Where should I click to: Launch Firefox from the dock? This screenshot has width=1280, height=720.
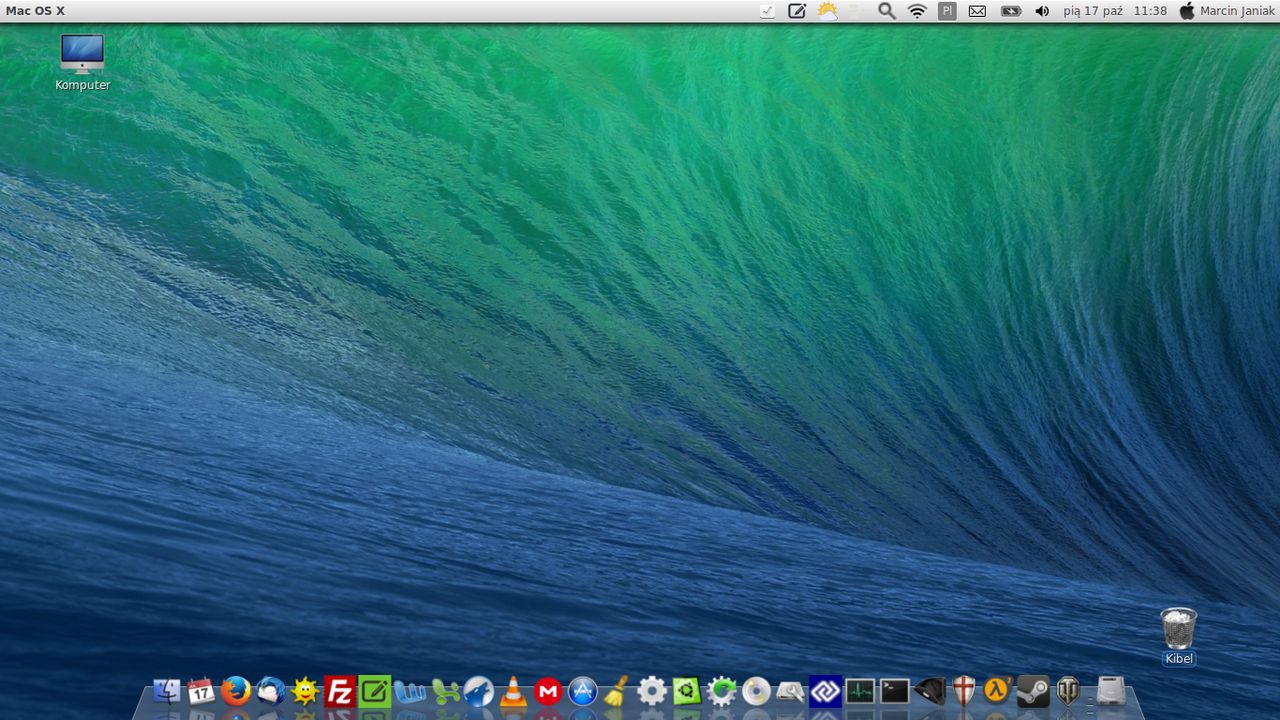pos(236,691)
